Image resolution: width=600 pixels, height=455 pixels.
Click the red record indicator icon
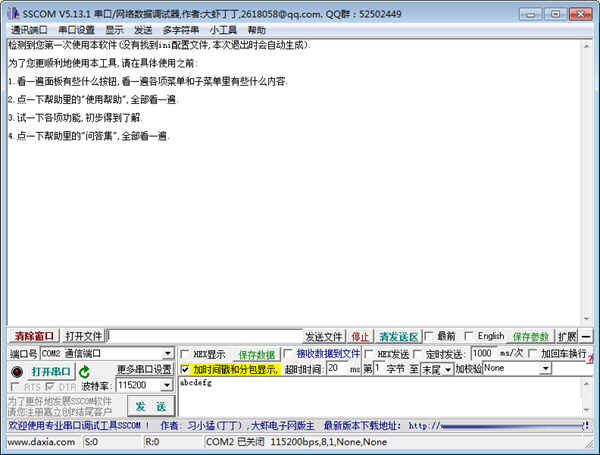pyautogui.click(x=16, y=371)
